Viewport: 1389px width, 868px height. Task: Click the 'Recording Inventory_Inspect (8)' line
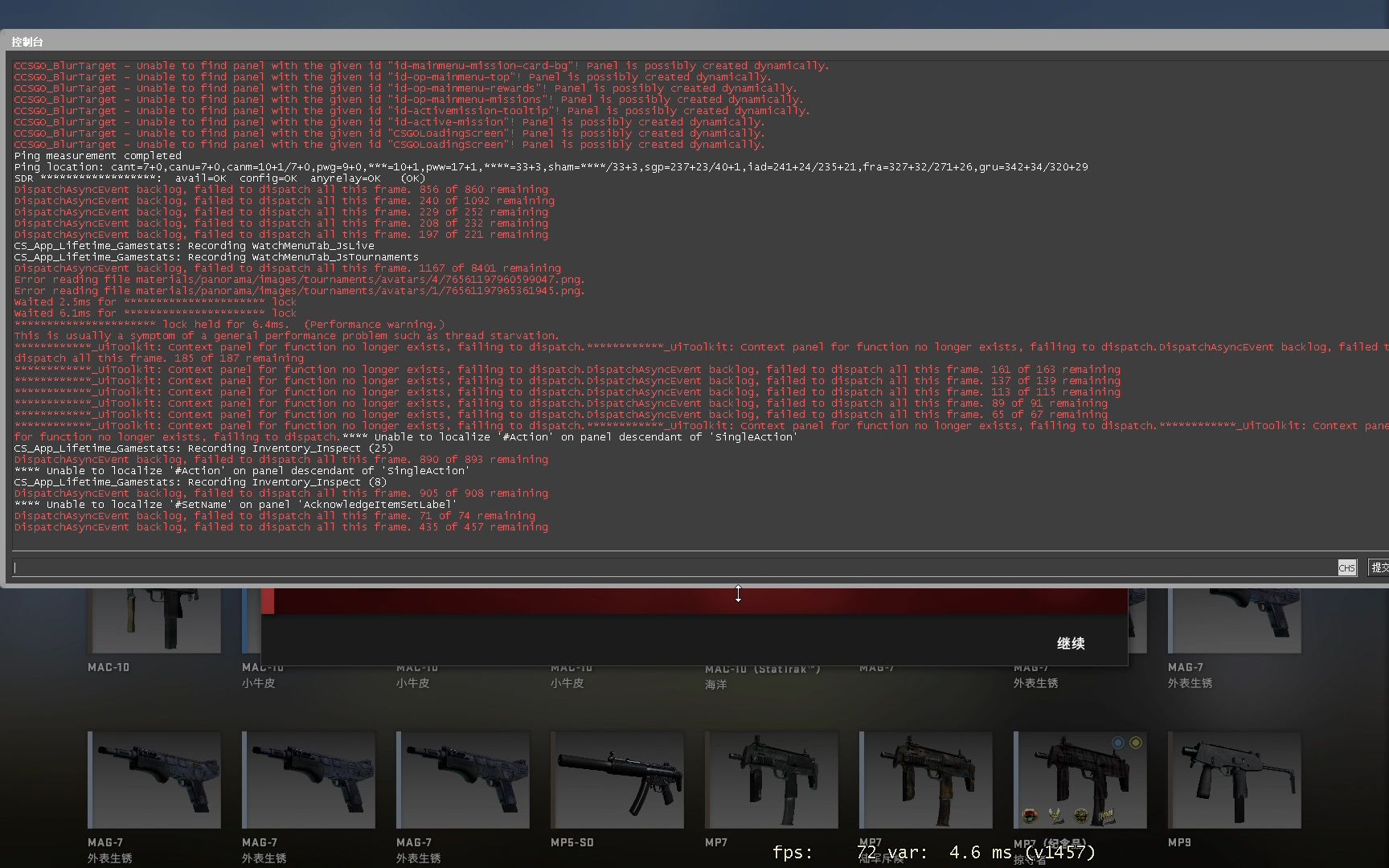pos(200,482)
